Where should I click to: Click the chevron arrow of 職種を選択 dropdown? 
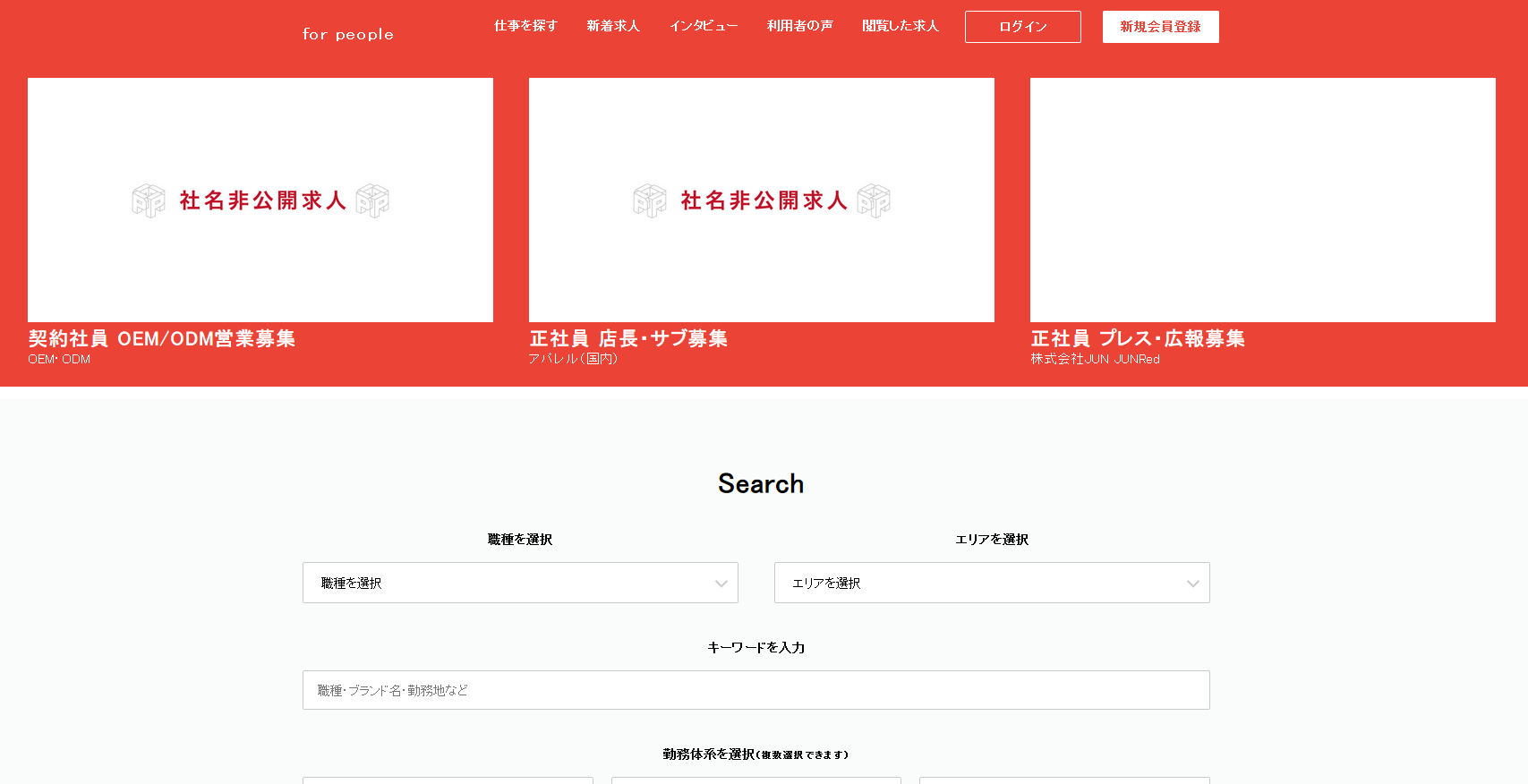coord(721,584)
